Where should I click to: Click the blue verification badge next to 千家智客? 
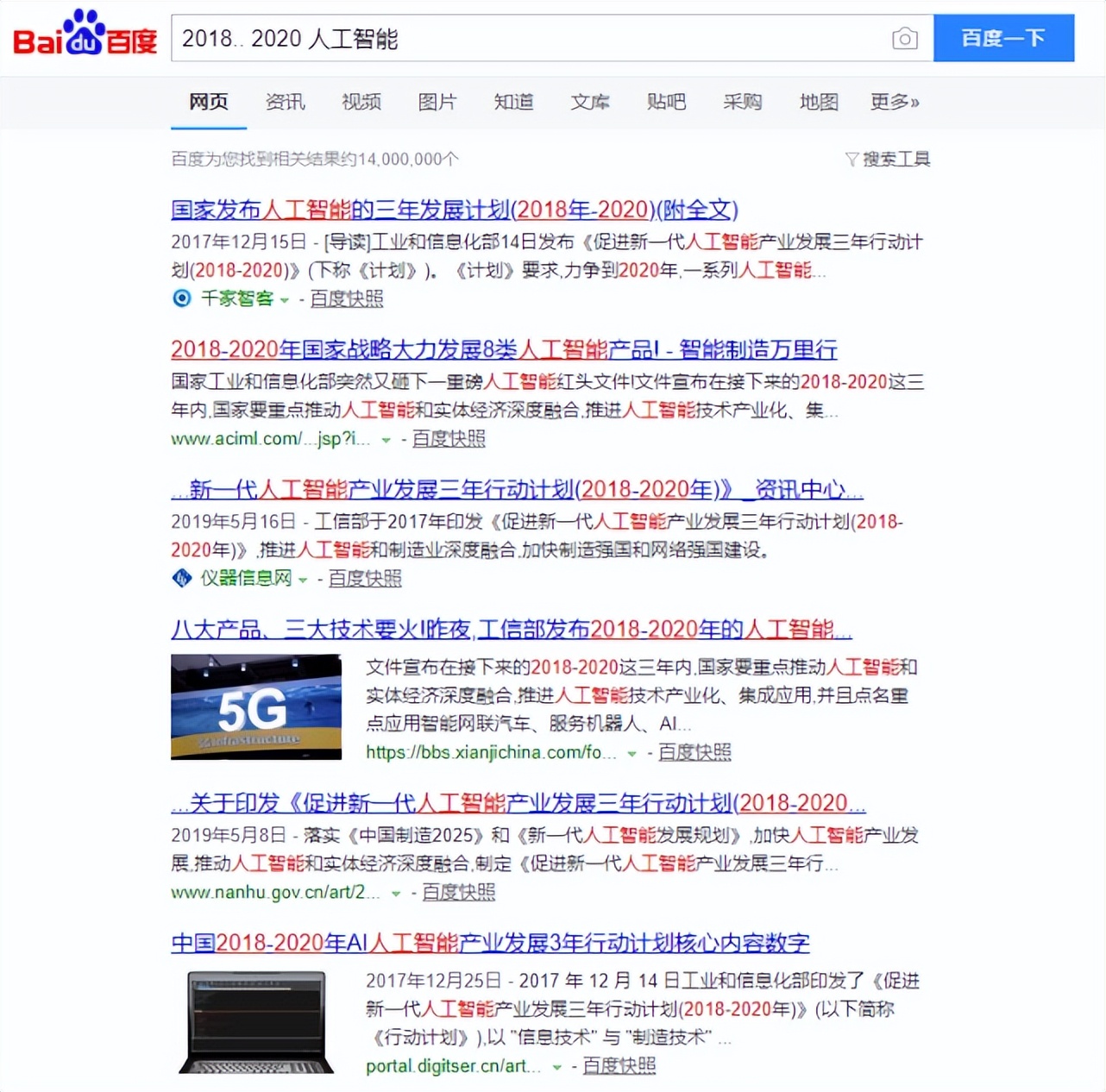click(182, 298)
